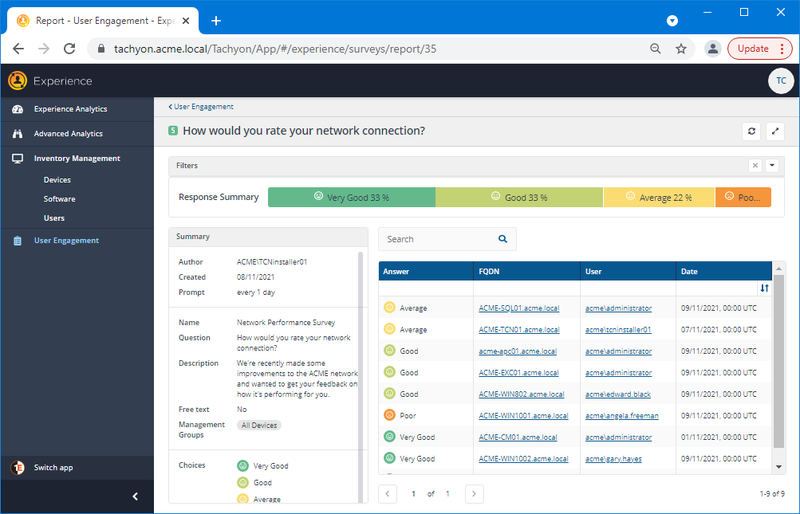Click the site padlock icon
This screenshot has height=514, width=800.
[101, 49]
